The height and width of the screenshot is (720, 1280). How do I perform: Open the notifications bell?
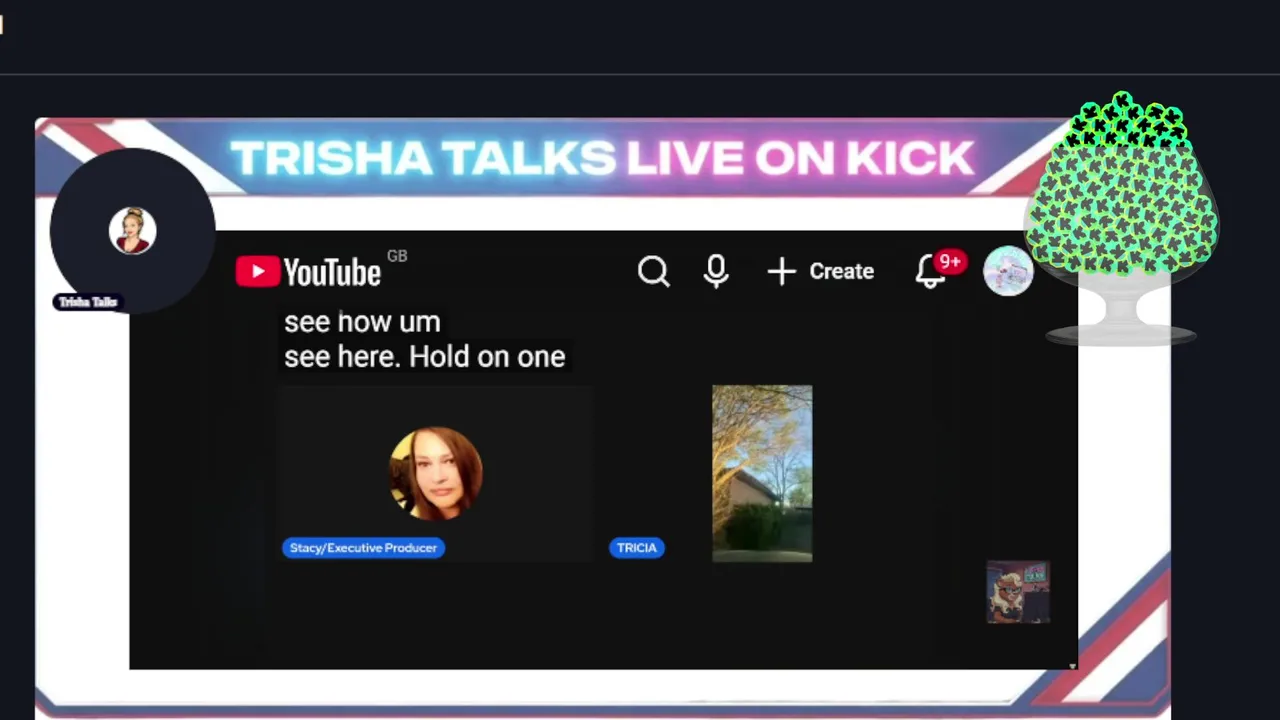pyautogui.click(x=931, y=271)
